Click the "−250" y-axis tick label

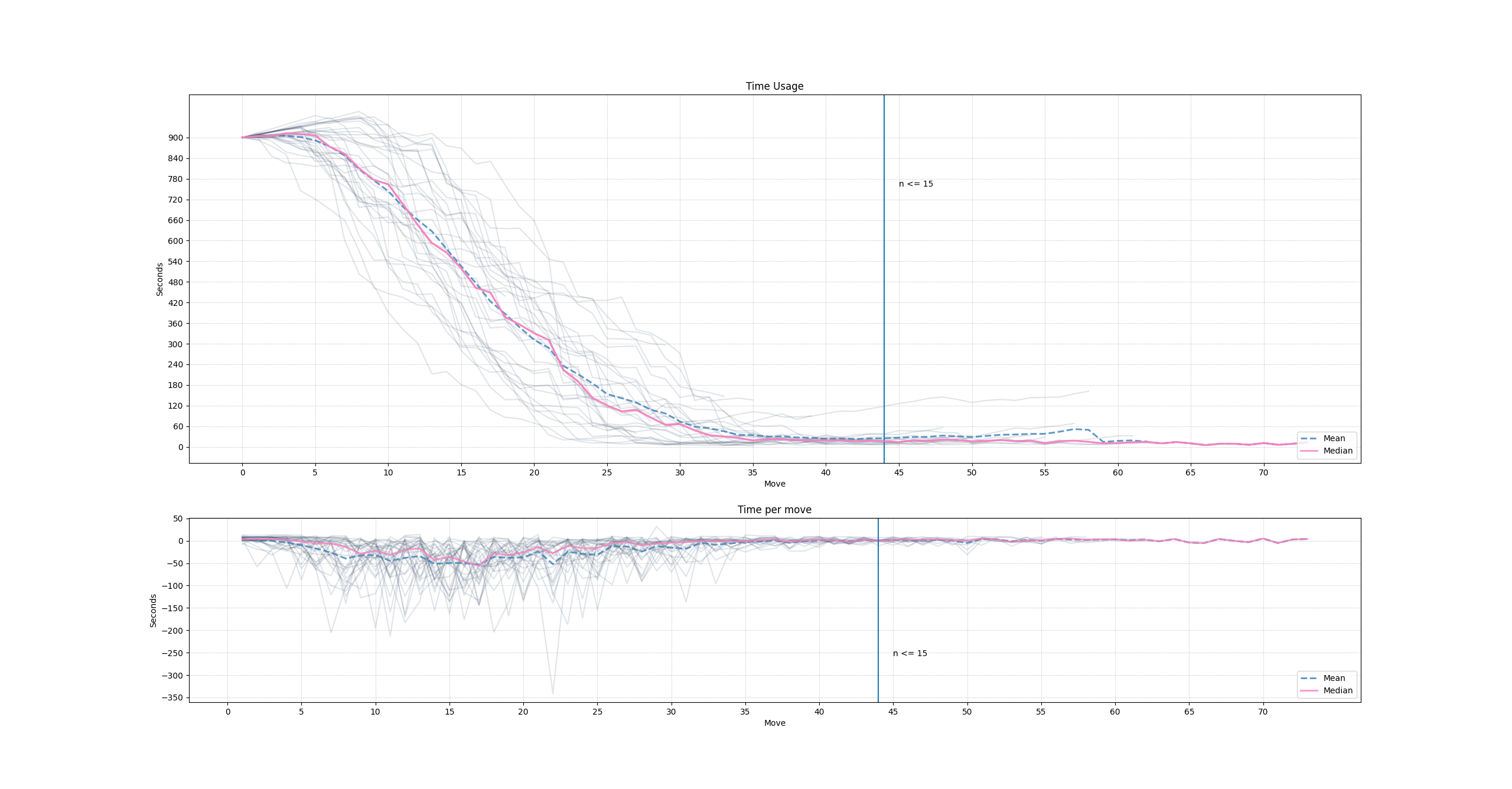pyautogui.click(x=172, y=653)
